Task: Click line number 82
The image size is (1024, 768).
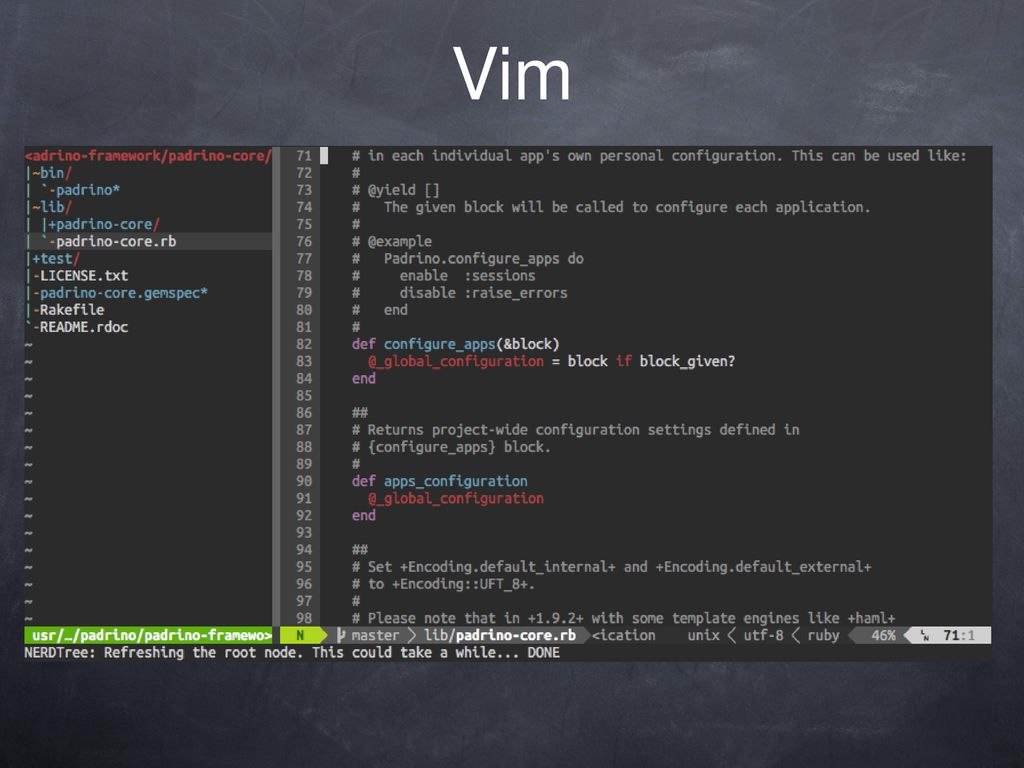Action: (304, 344)
